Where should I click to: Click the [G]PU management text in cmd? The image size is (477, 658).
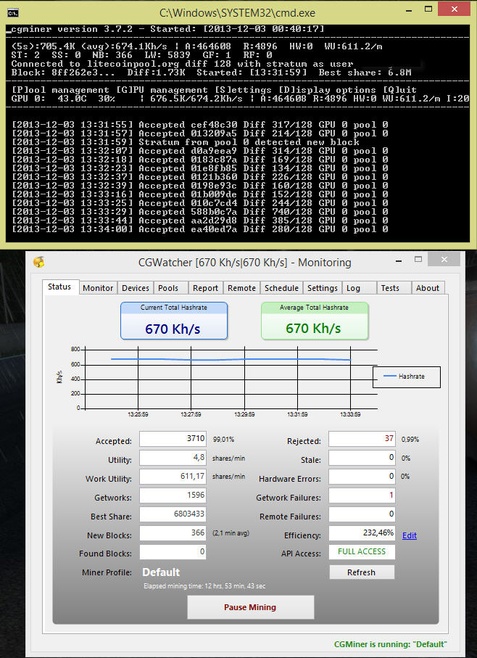[x=161, y=90]
